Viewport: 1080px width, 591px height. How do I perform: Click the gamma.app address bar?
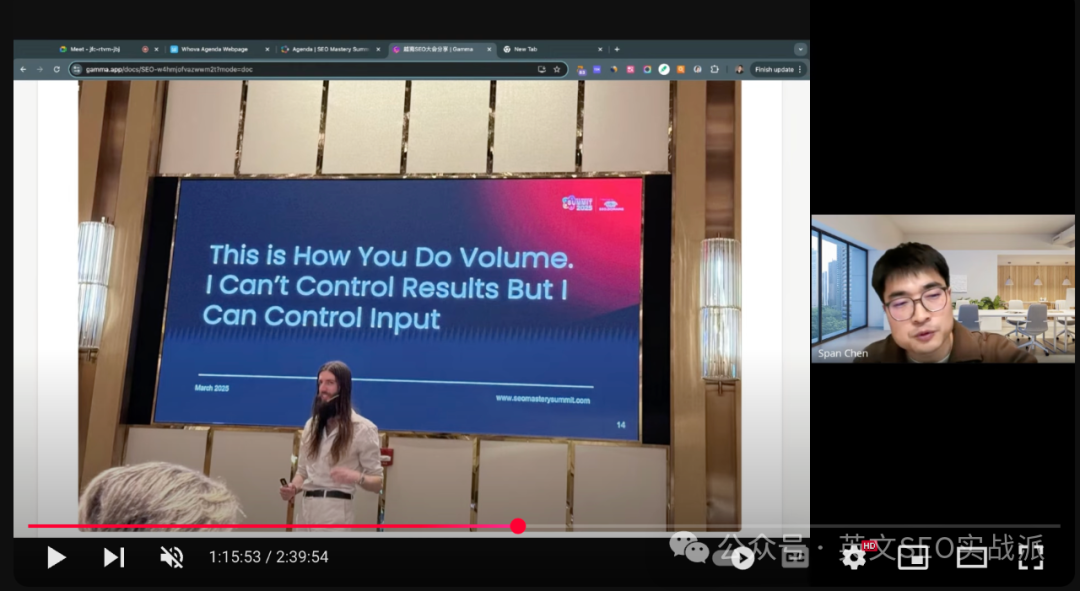pos(318,70)
